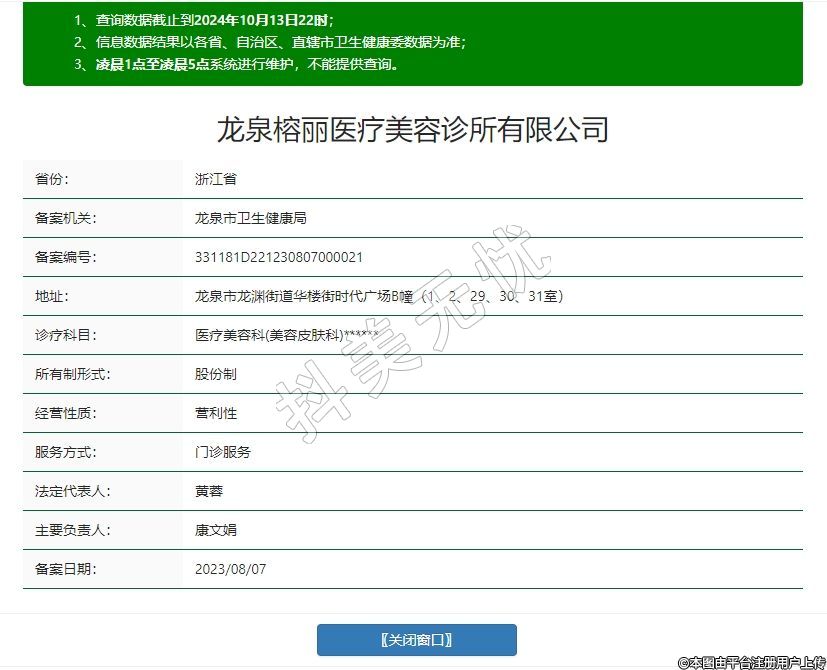Click the clinic name heading 龙泉榕丽医疗美容诊所有限公司
827x670 pixels.
413,129
